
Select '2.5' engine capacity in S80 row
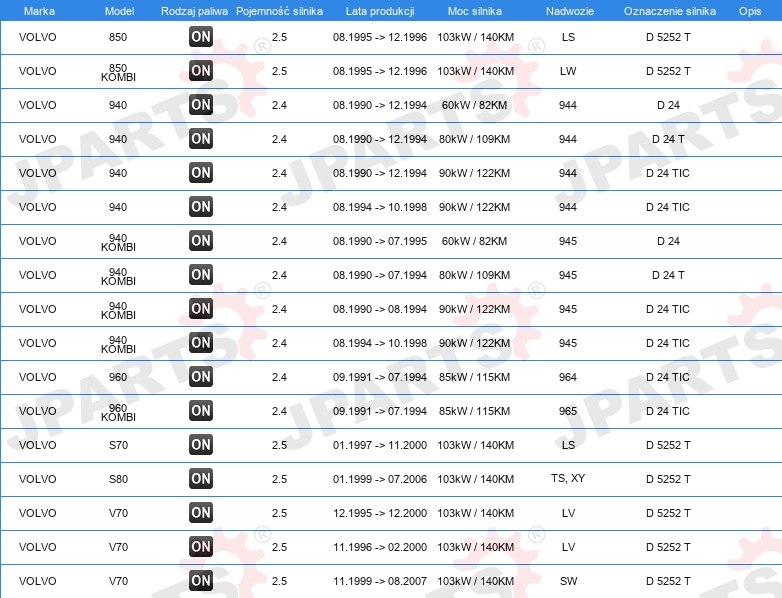[279, 479]
